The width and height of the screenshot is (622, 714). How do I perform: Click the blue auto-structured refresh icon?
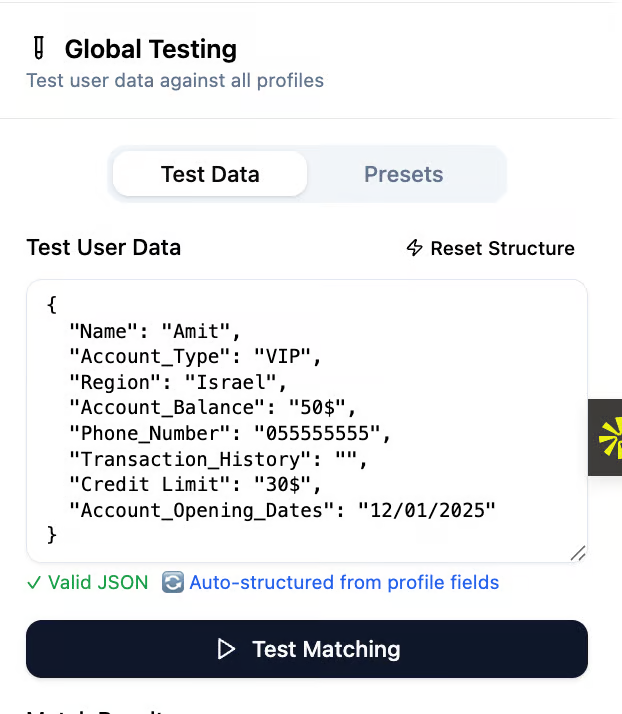point(173,582)
